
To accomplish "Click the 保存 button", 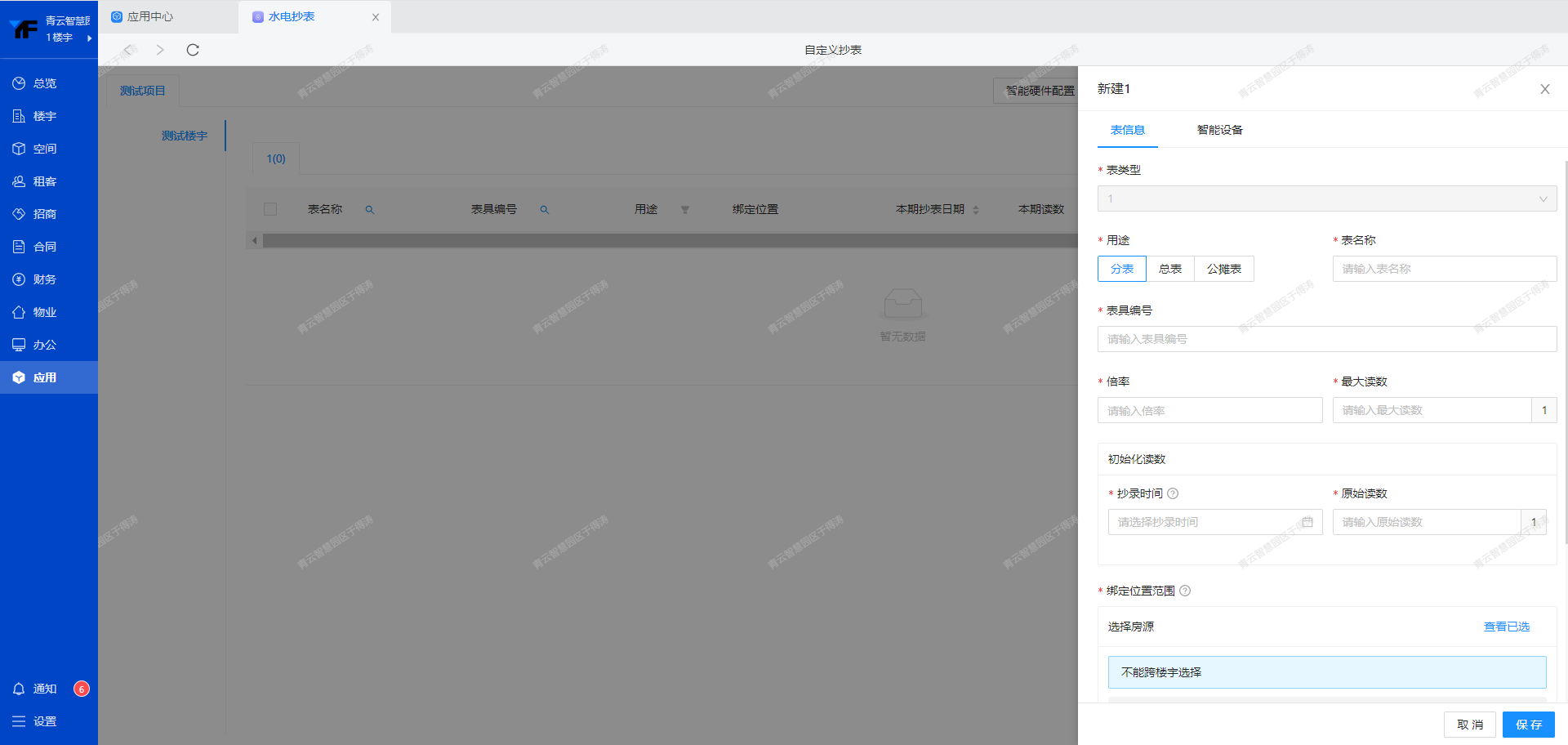I will (1528, 725).
